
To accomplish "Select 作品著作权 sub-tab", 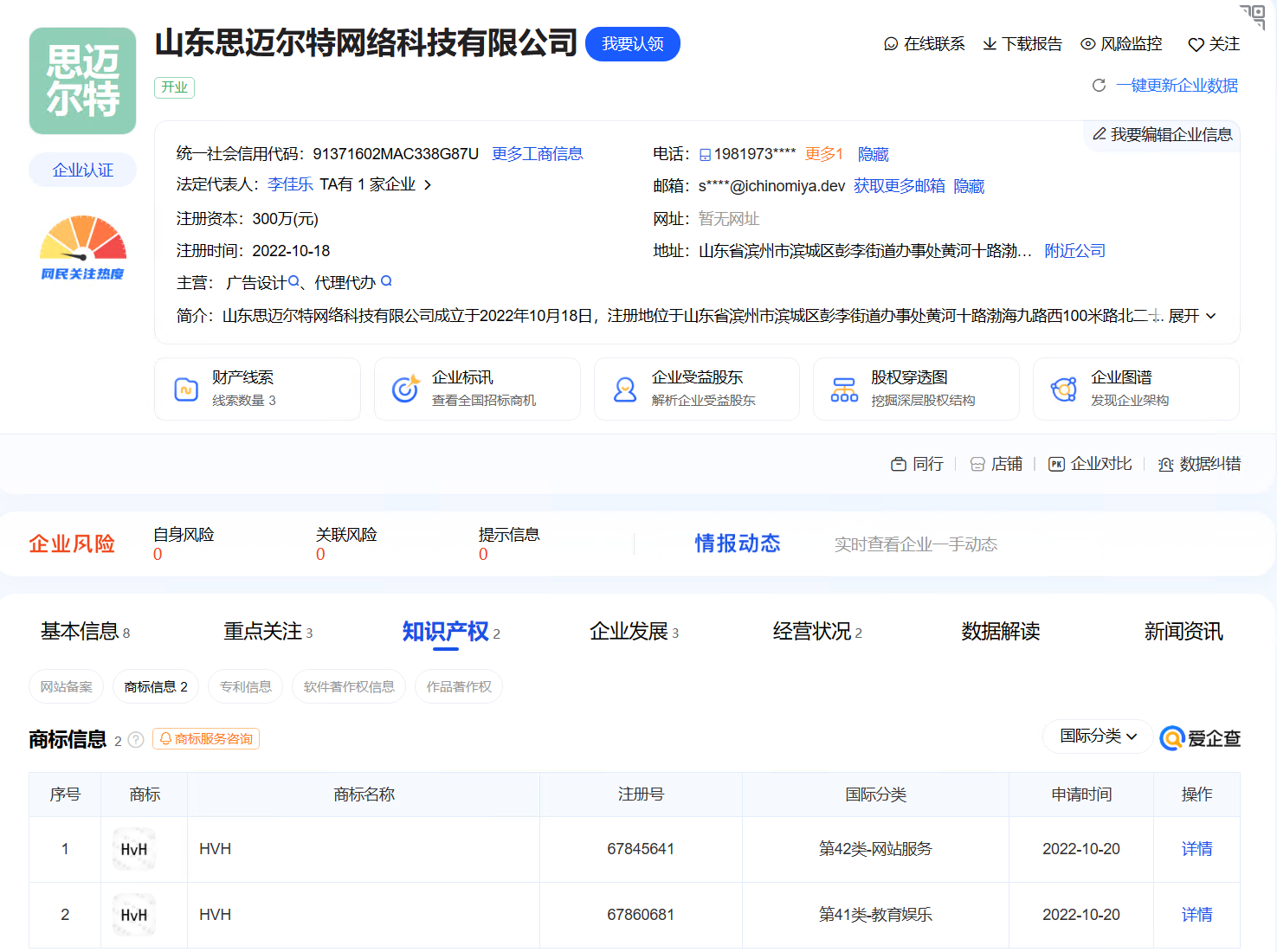I will click(x=459, y=686).
